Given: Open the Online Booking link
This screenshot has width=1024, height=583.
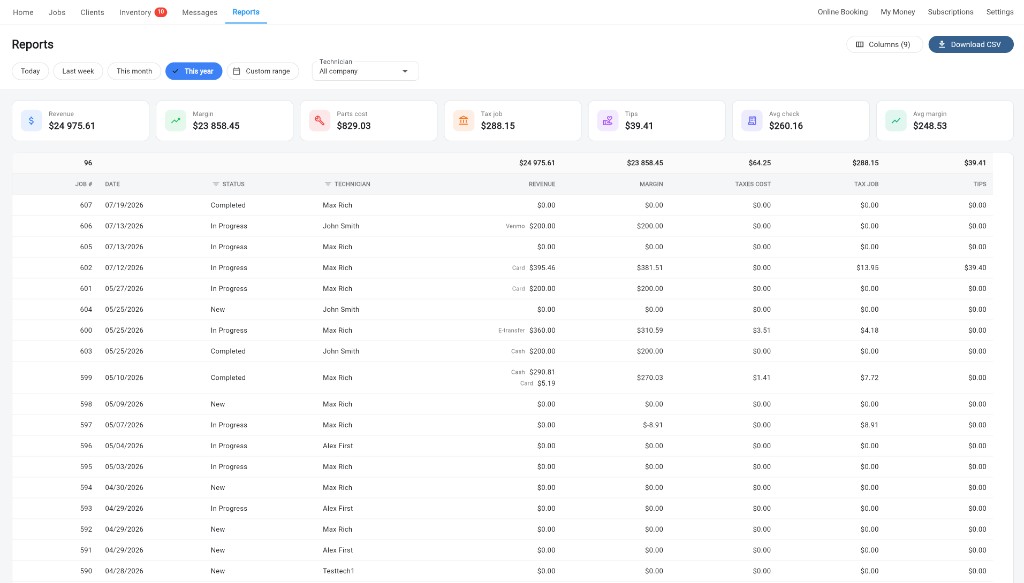Looking at the screenshot, I should pos(842,12).
